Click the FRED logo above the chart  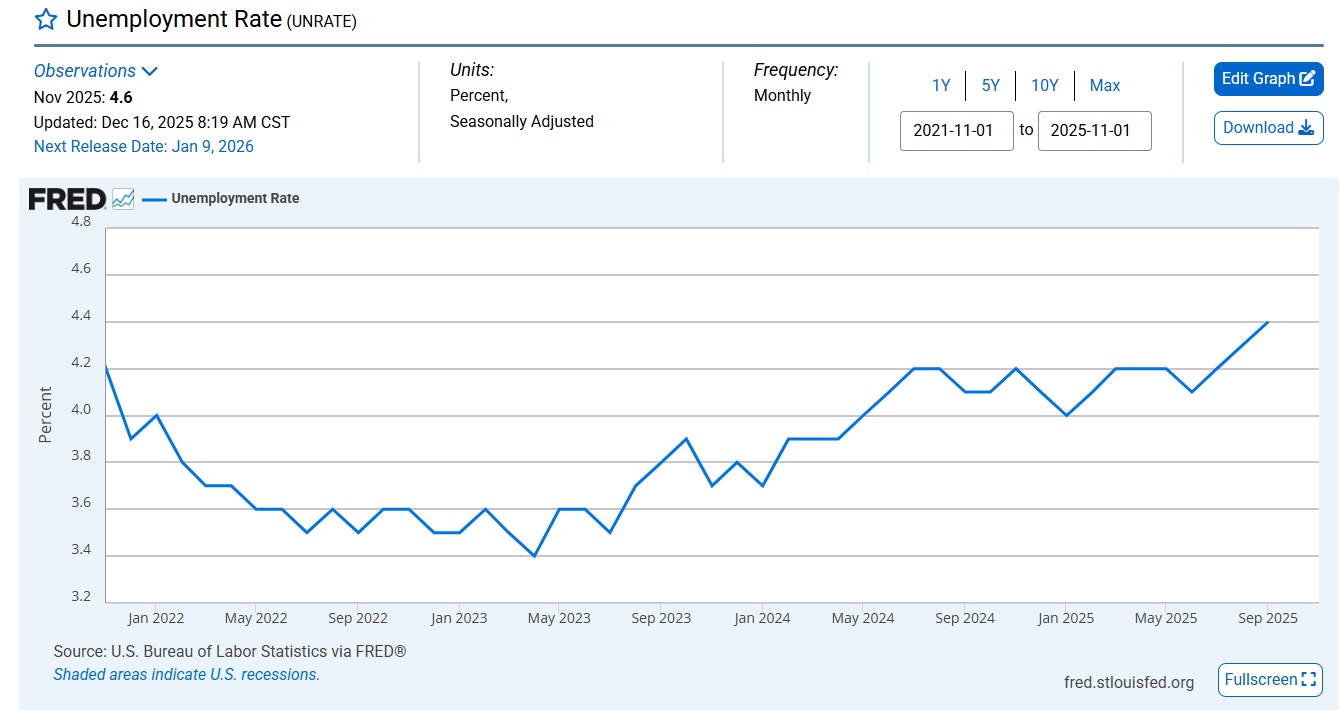[66, 199]
